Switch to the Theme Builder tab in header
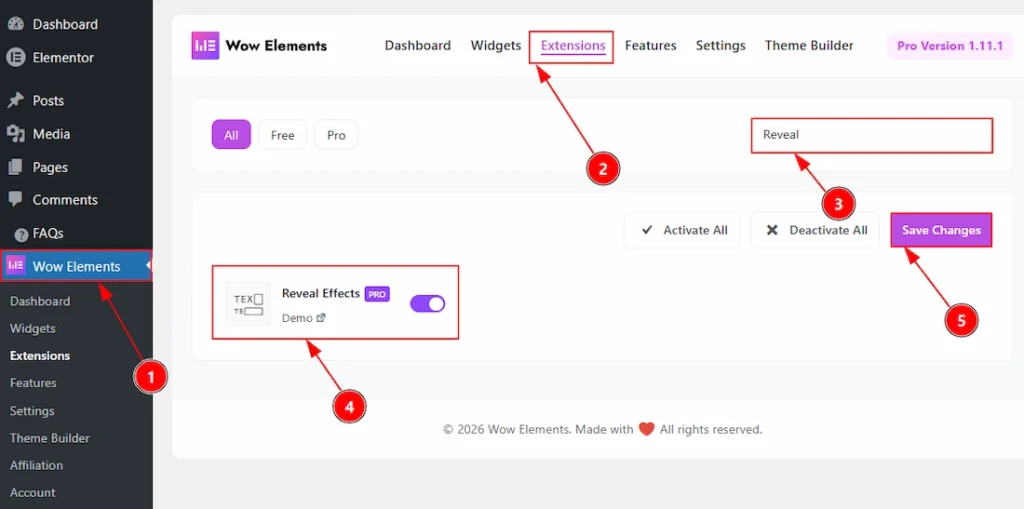The height and width of the screenshot is (509, 1024). coord(809,46)
